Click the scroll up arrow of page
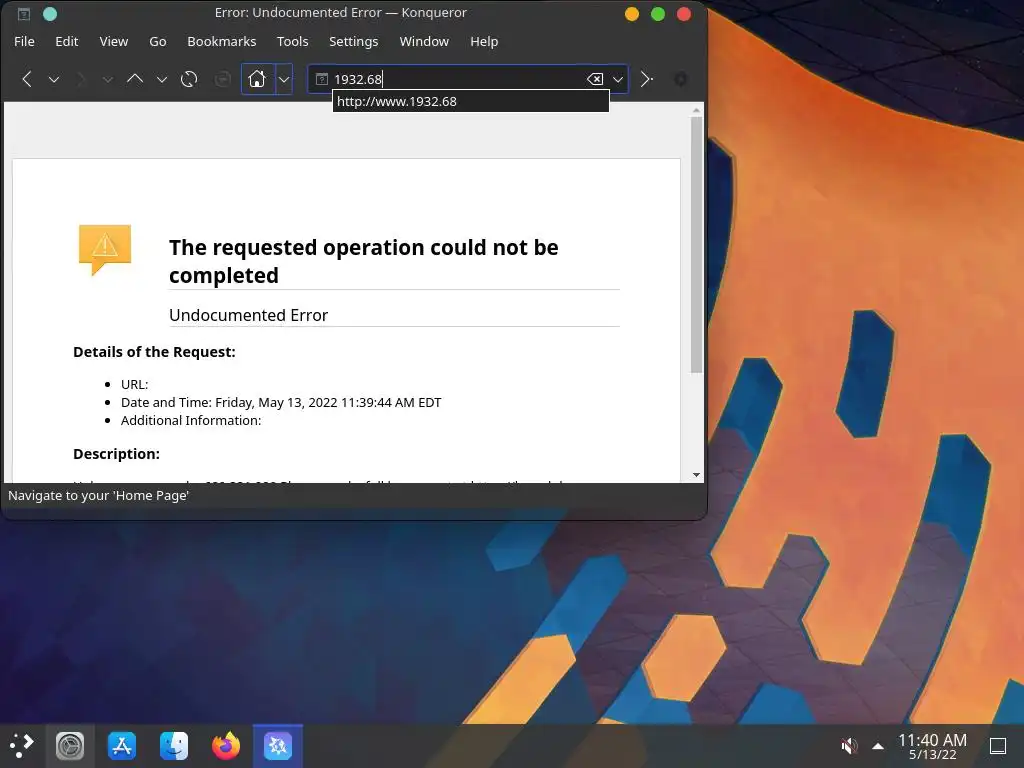 tap(696, 110)
